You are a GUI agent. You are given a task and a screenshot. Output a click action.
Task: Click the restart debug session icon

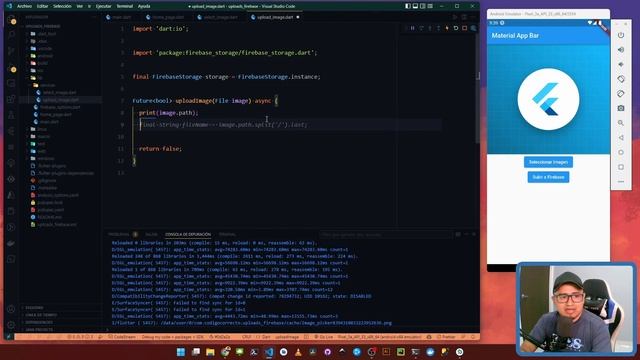(456, 28)
